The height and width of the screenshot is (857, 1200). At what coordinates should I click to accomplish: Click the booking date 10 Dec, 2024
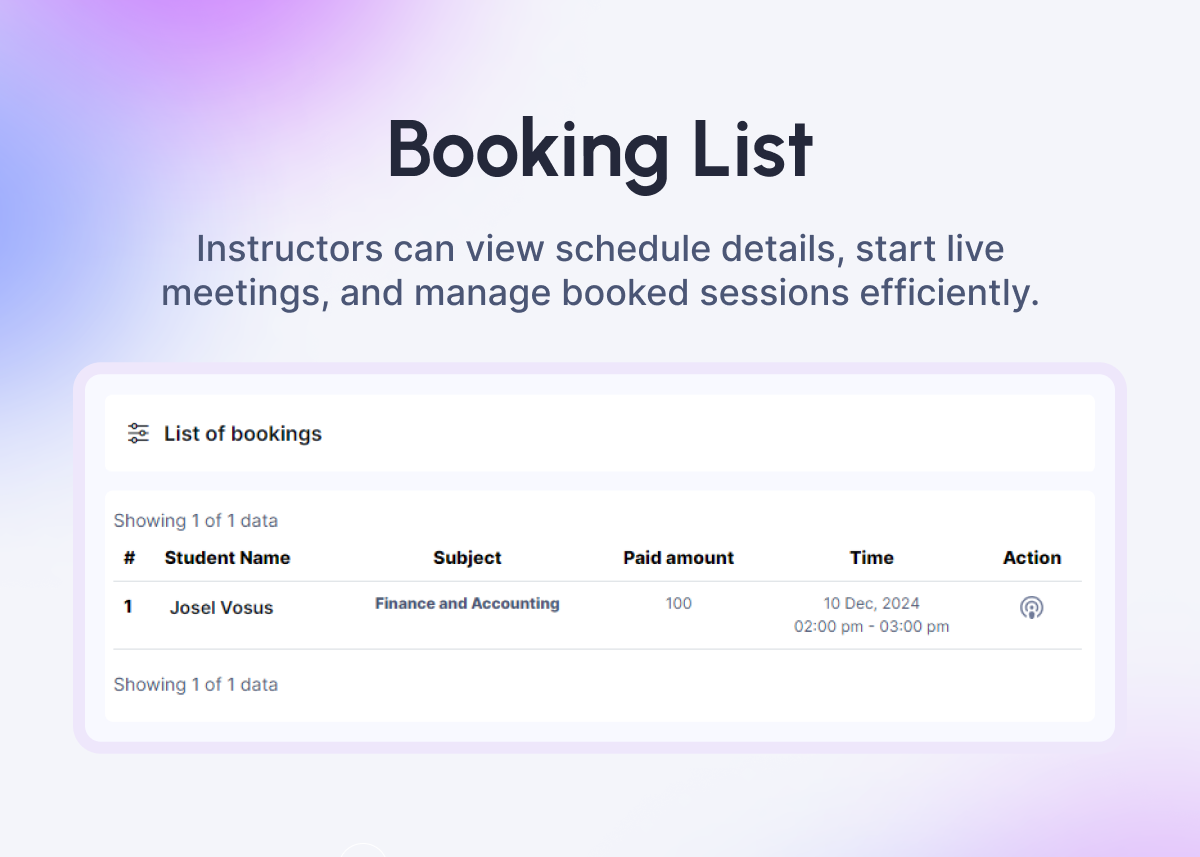coord(871,604)
